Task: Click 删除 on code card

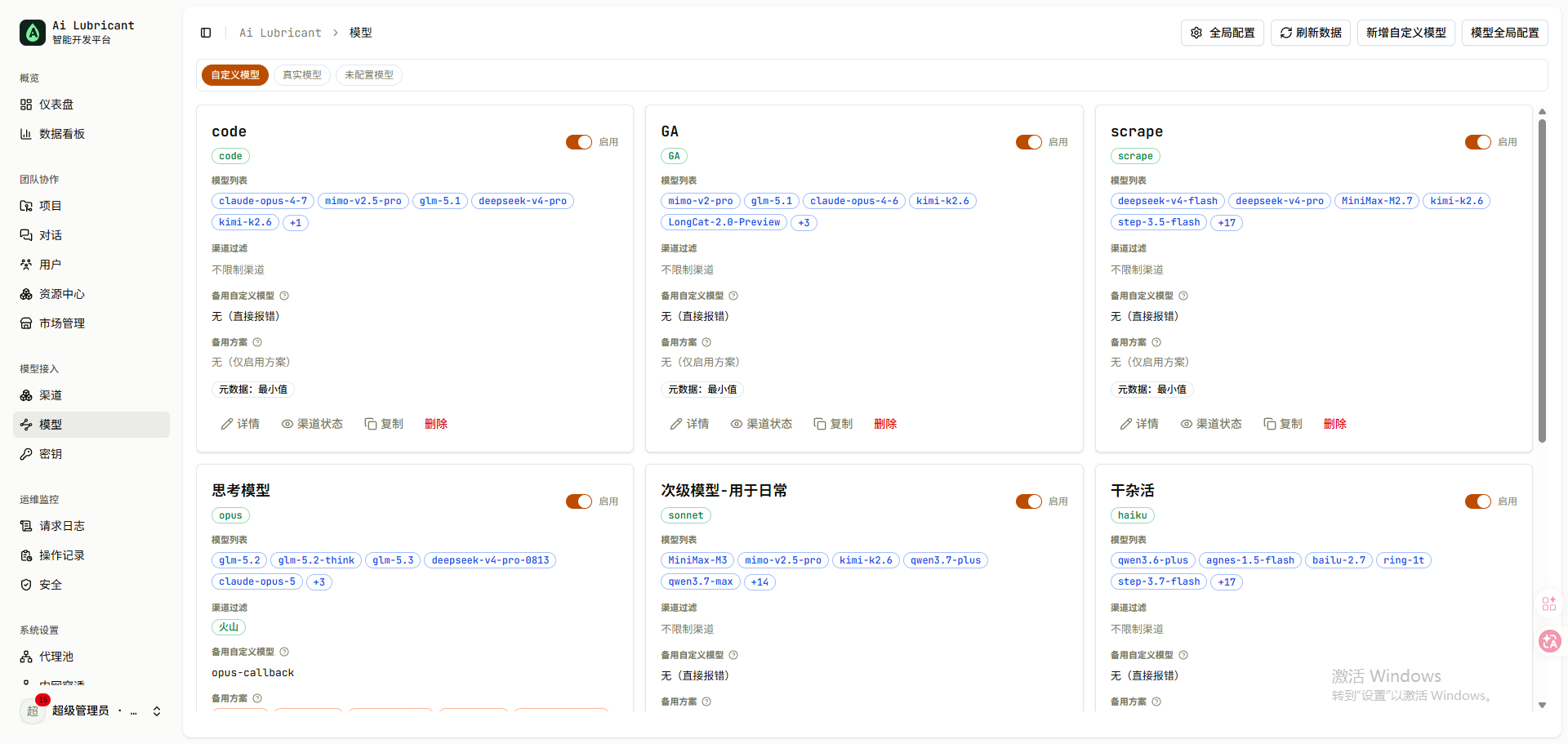Action: (x=436, y=424)
